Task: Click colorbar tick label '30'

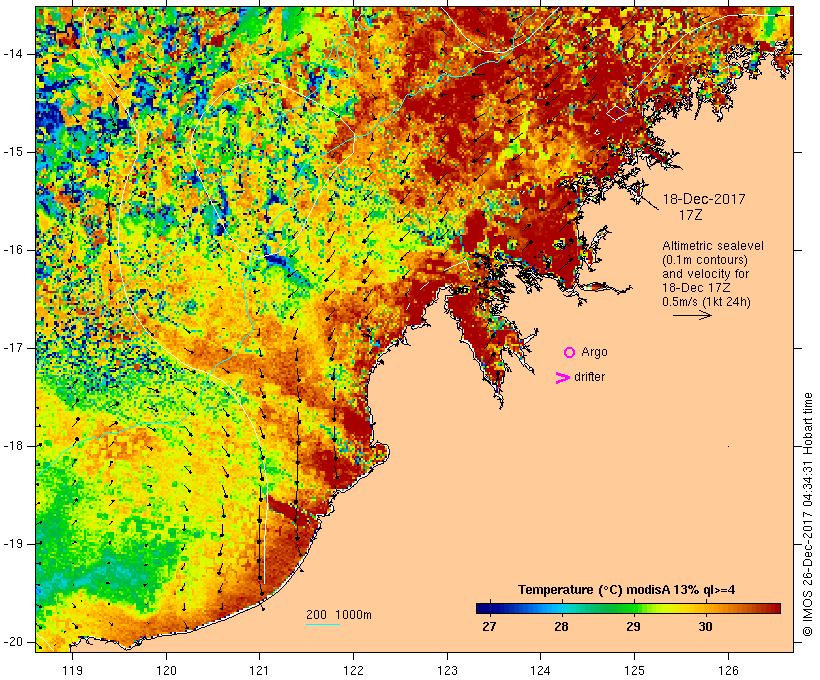Action: [705, 627]
